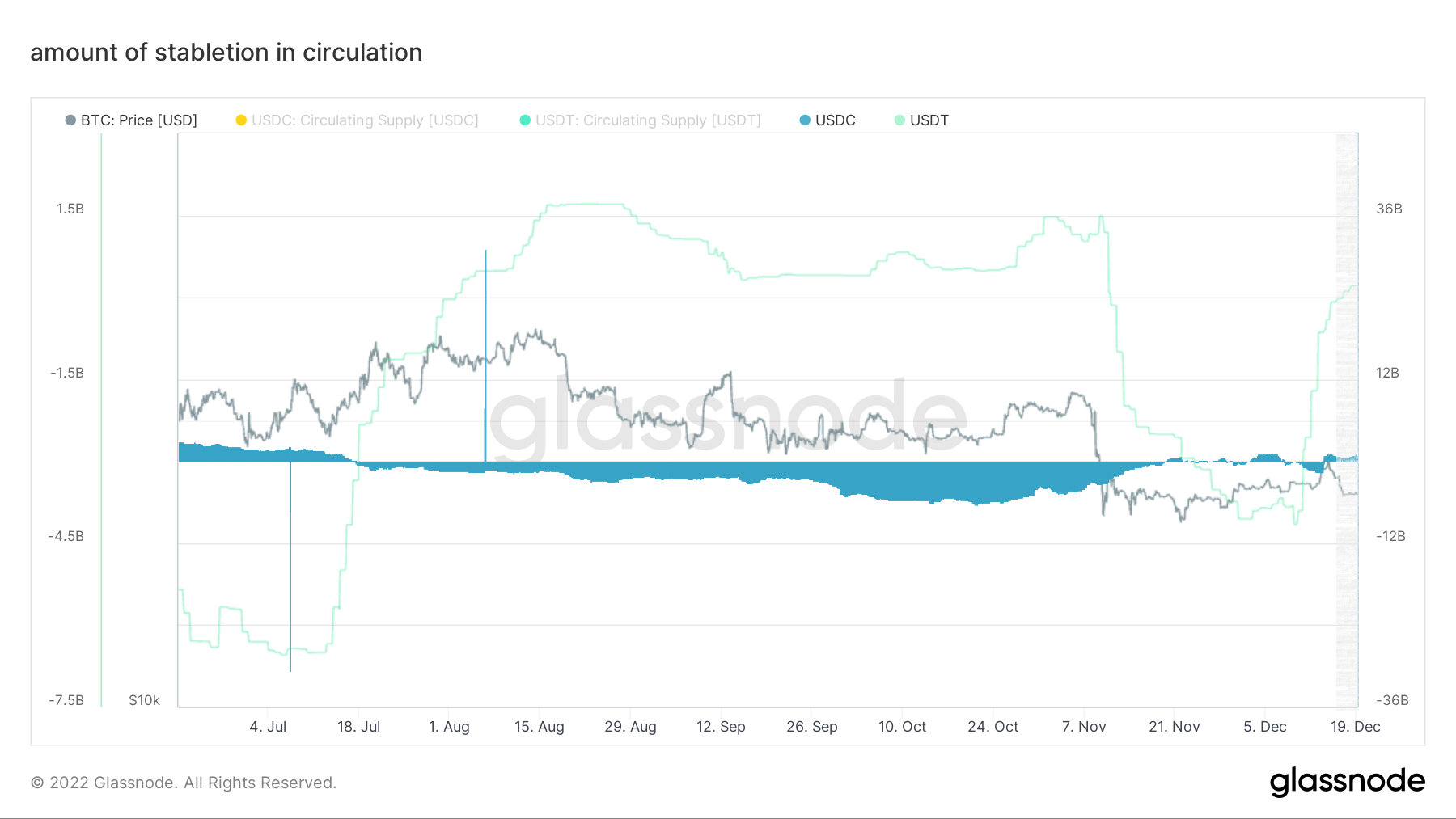Click the '-7.5B' left axis label
Screen dimensions: 1456x819
coord(66,700)
